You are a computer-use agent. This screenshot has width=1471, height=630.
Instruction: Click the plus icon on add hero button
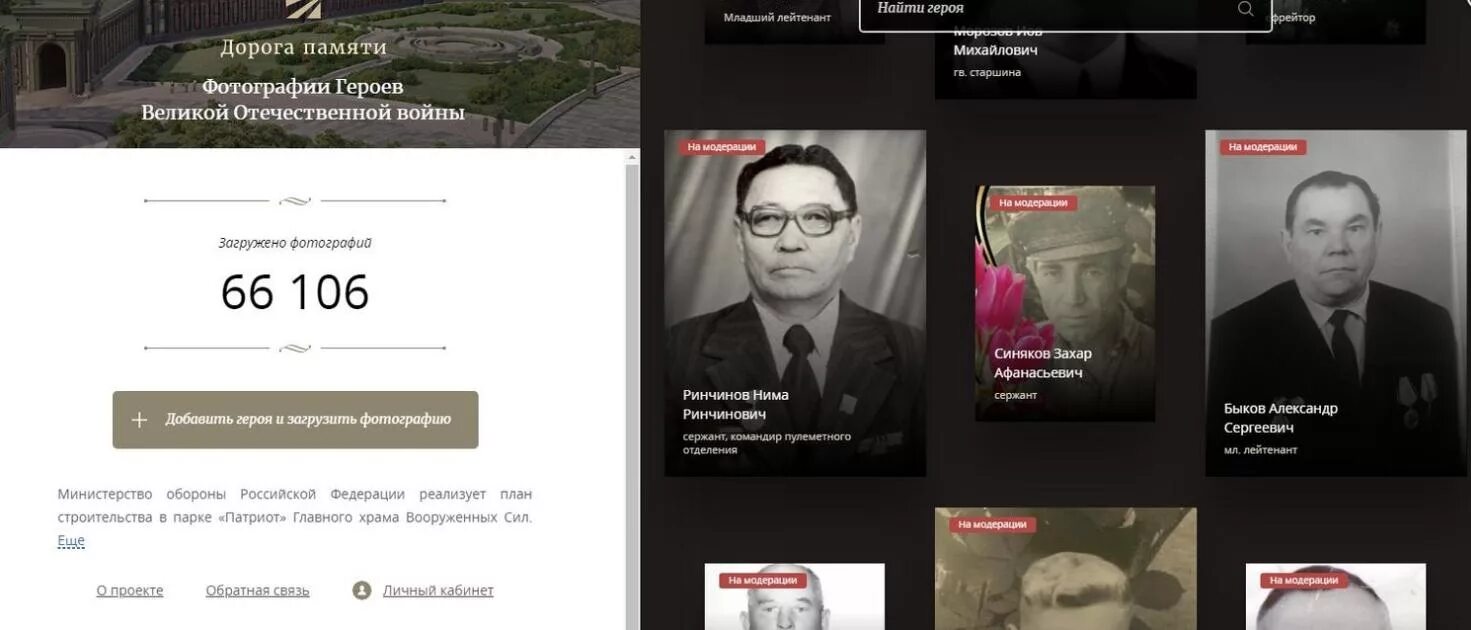pos(140,420)
